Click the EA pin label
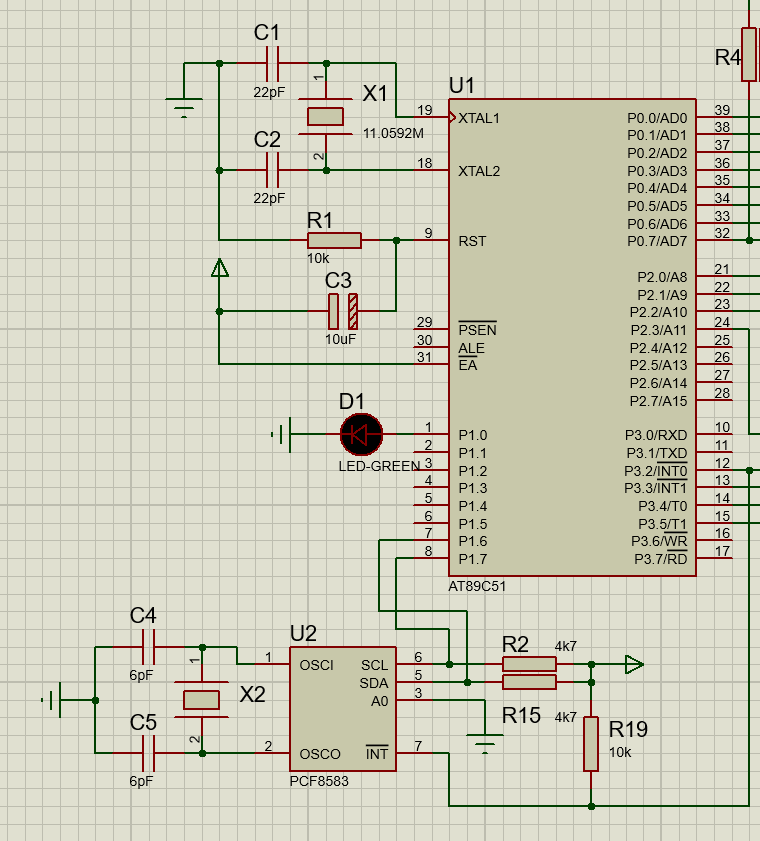The width and height of the screenshot is (760, 841). point(468,365)
